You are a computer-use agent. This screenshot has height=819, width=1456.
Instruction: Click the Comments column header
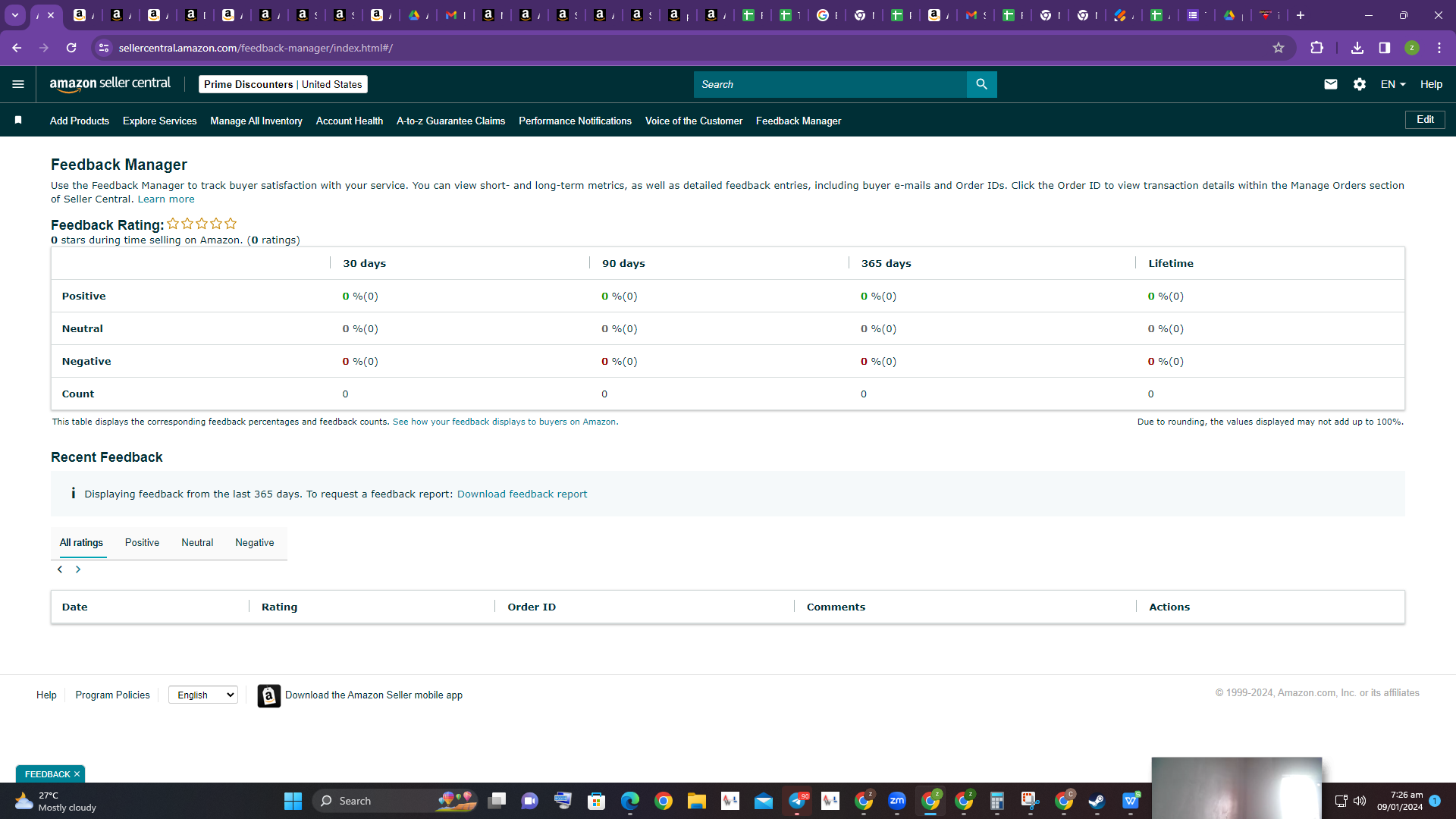click(x=836, y=607)
